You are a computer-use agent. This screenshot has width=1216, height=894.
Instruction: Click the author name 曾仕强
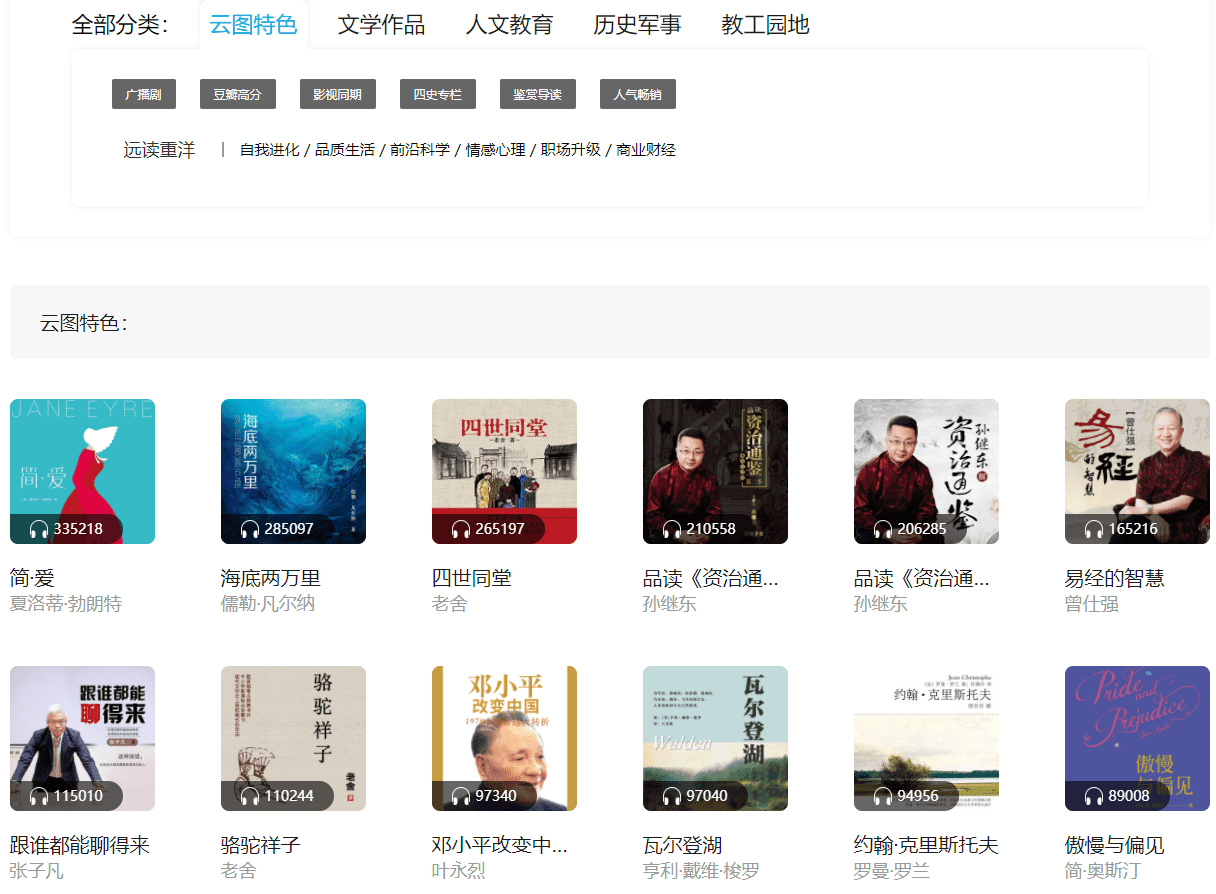[x=1092, y=604]
